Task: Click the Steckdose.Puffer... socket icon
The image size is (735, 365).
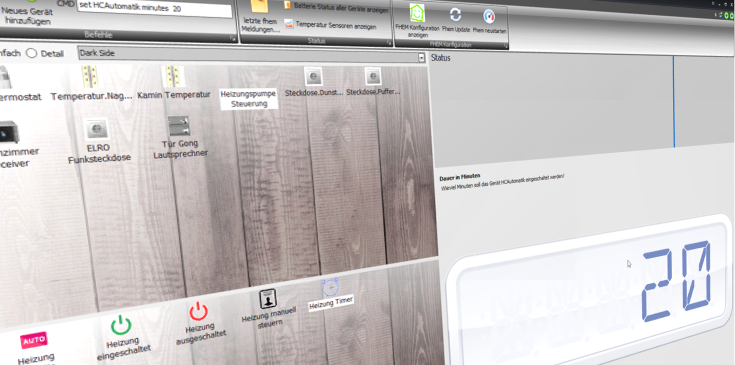Action: point(373,76)
